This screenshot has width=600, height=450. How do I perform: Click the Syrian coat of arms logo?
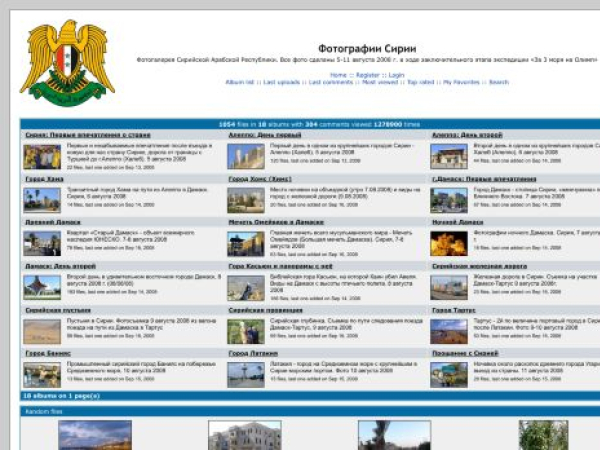67,63
